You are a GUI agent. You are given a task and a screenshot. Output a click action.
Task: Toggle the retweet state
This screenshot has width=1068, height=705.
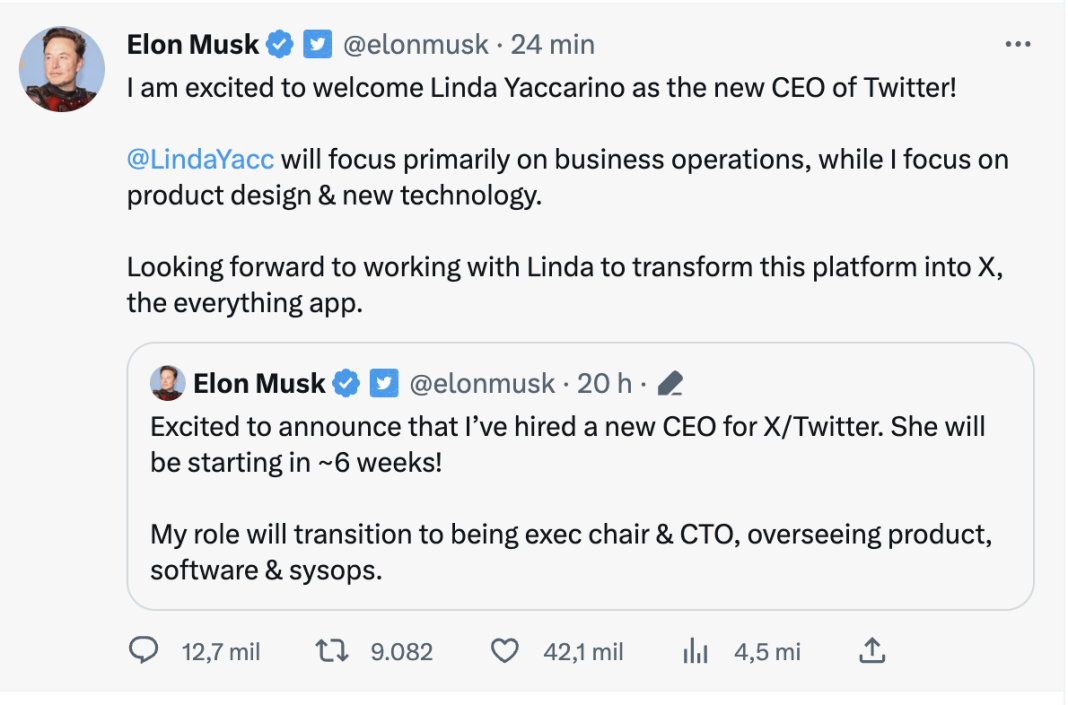tap(328, 651)
